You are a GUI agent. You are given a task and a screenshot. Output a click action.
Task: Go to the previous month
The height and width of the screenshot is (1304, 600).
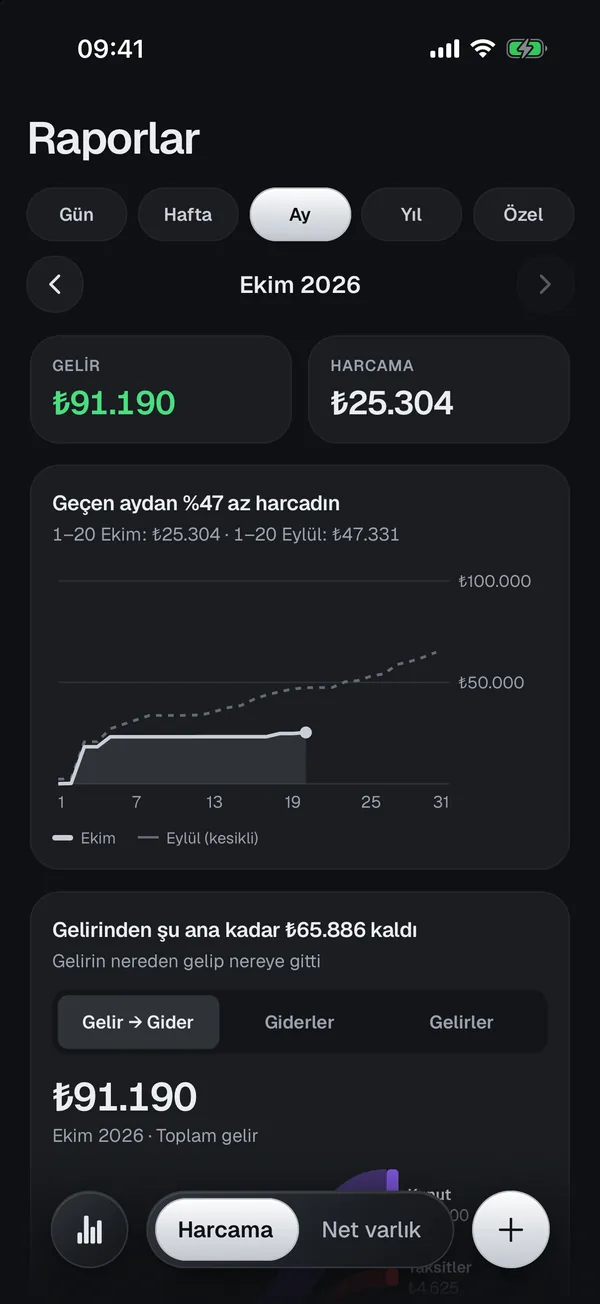click(x=55, y=285)
